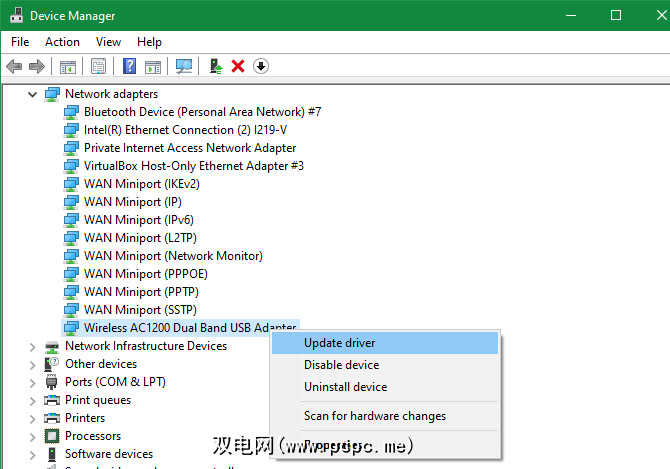
Task: Select the Processors label
Action: (93, 436)
